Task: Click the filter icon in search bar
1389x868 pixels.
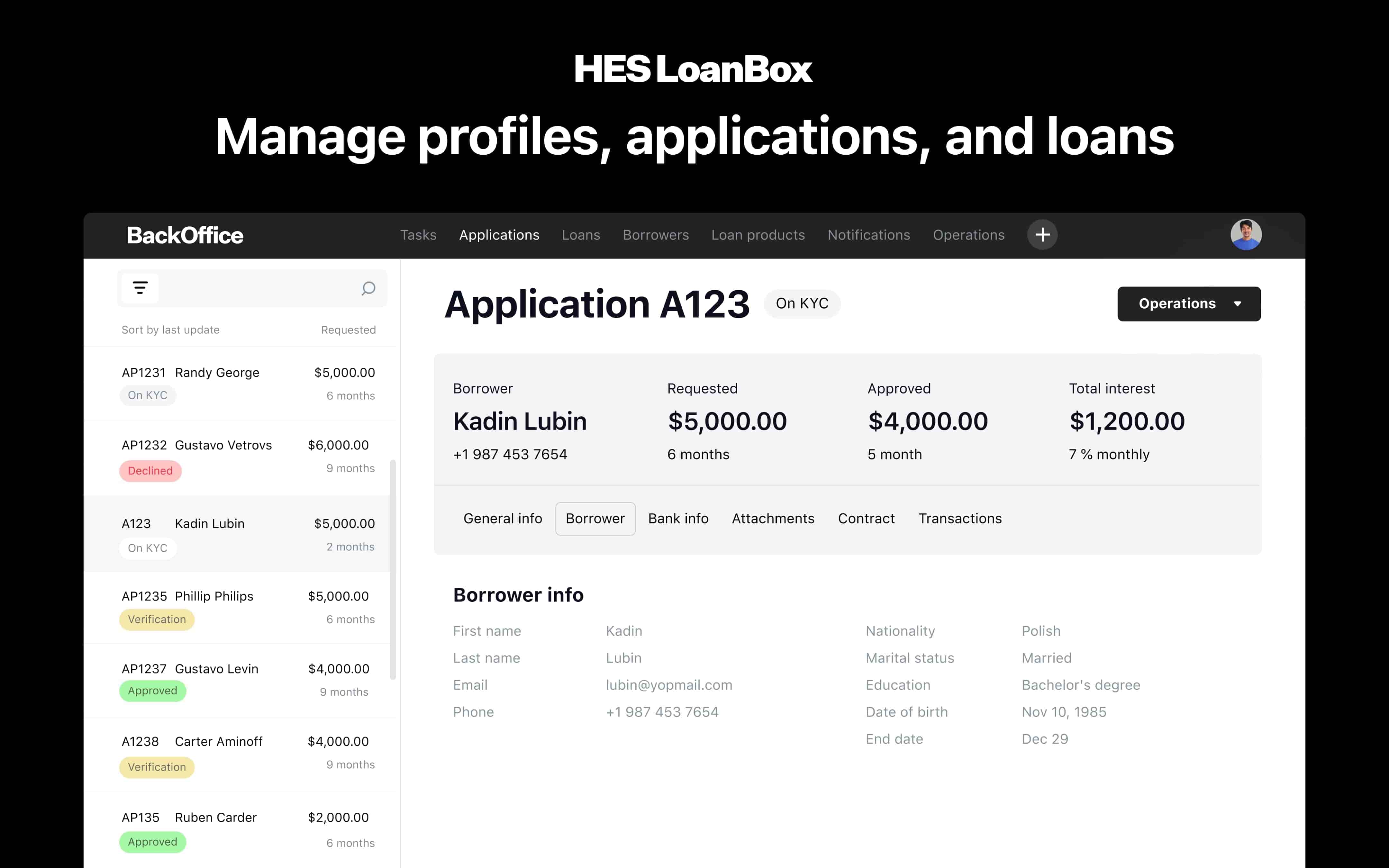Action: point(140,288)
